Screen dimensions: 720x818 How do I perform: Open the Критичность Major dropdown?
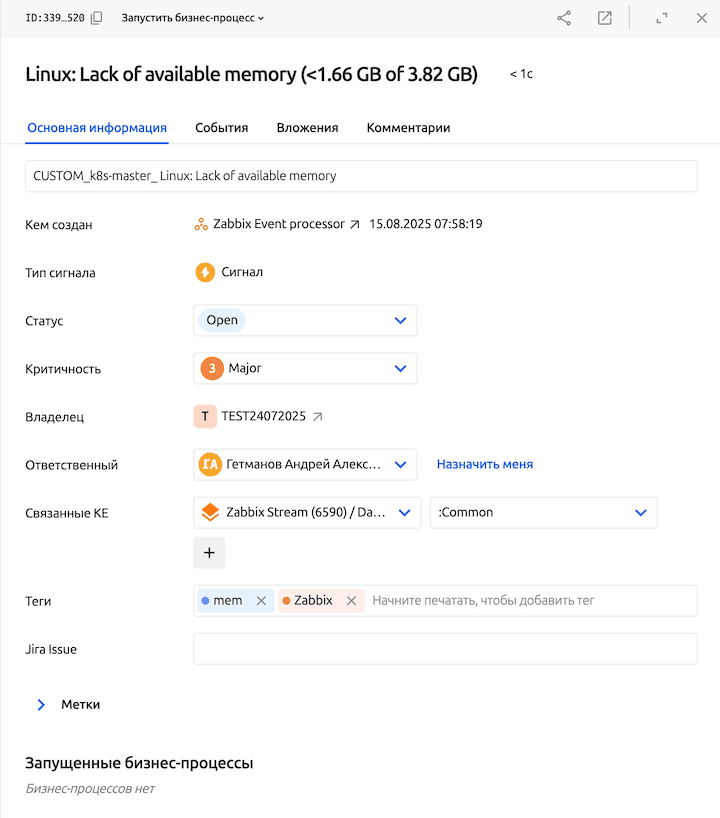tap(400, 369)
